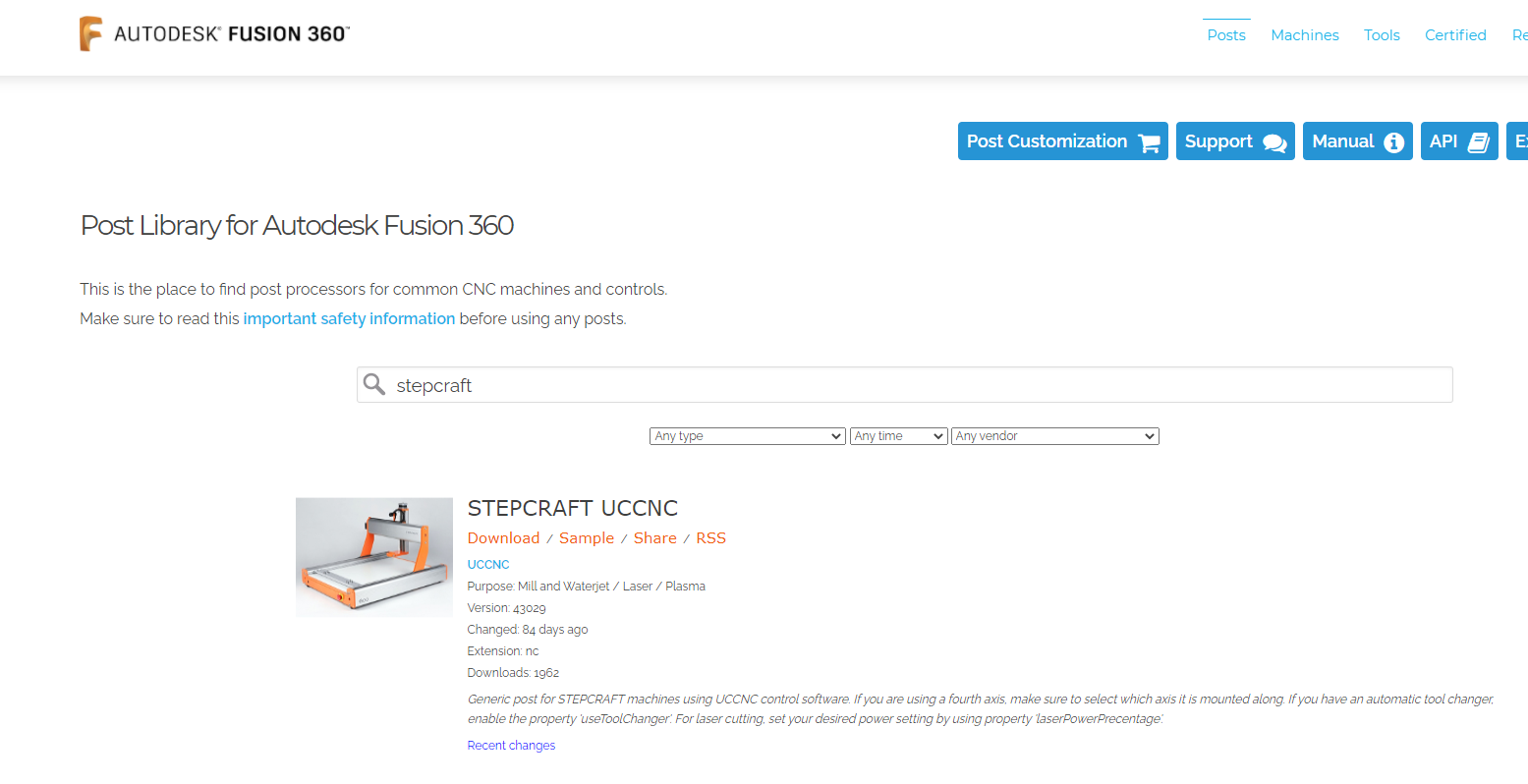Click the Share link
Screen dimensions: 1528x784
click(x=655, y=538)
